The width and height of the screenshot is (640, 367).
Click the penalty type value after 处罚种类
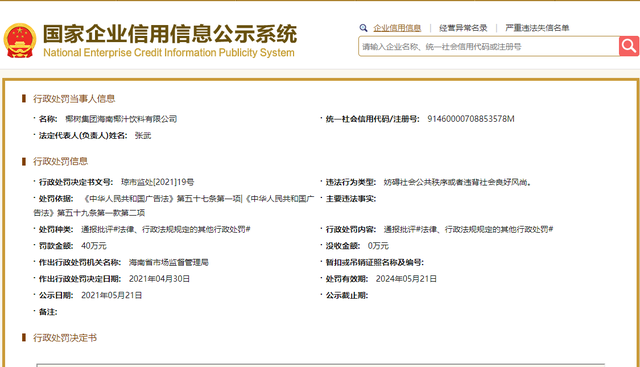click(x=165, y=229)
